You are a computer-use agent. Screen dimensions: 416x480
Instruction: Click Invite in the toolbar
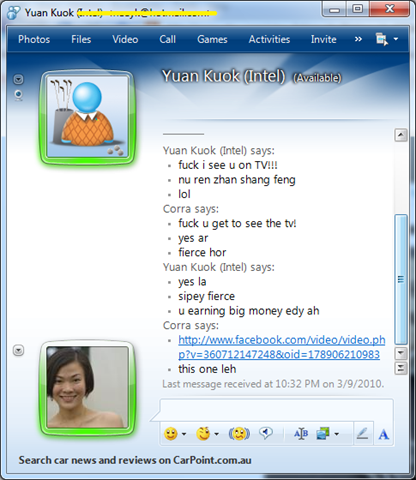pyautogui.click(x=323, y=39)
